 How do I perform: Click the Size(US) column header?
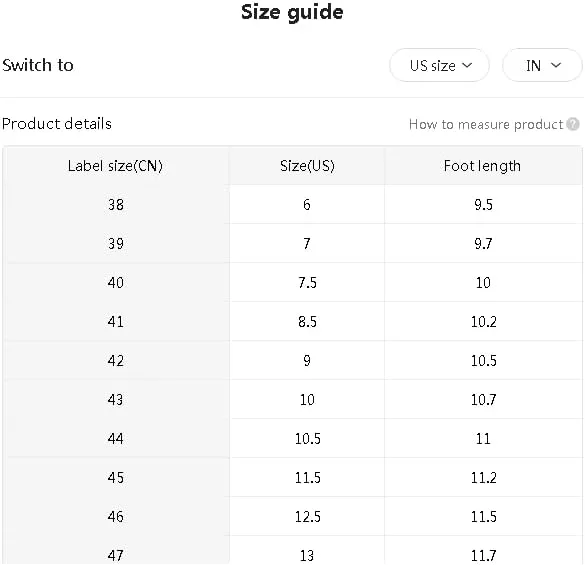pos(307,166)
